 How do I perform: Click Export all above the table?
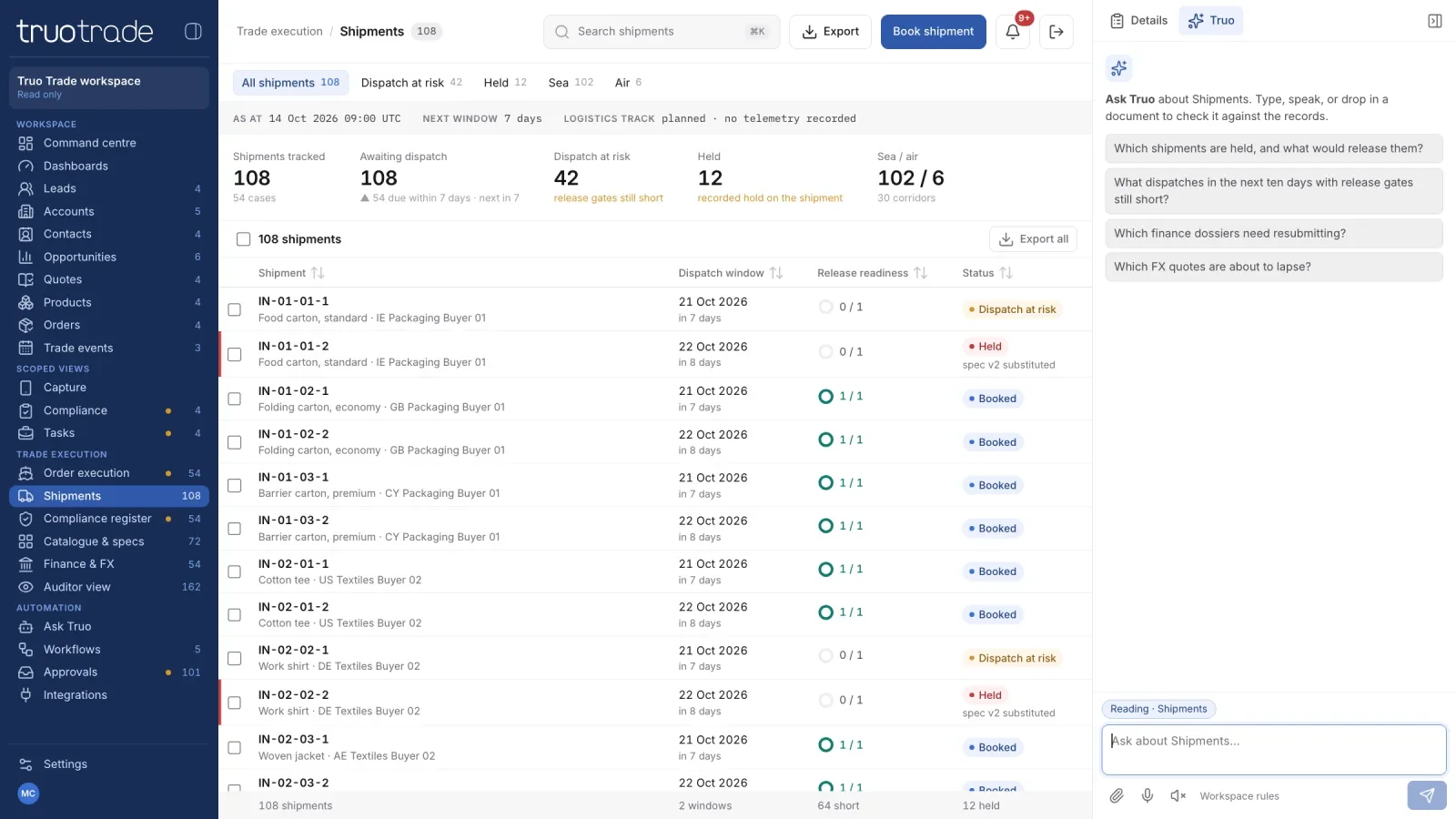pyautogui.click(x=1033, y=239)
